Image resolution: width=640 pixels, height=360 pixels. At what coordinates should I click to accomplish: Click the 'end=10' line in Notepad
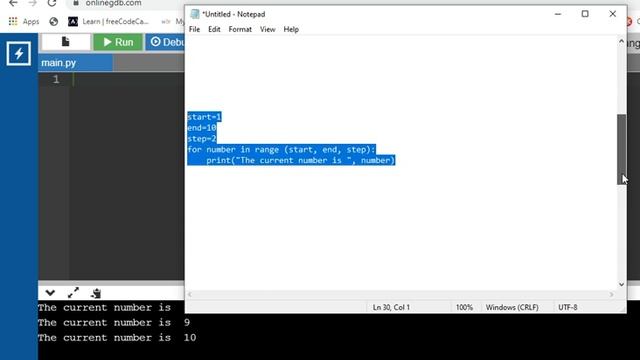pyautogui.click(x=202, y=128)
